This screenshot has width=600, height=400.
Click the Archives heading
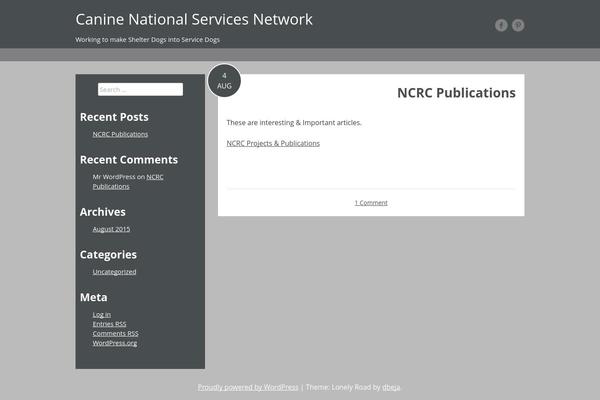tap(103, 212)
